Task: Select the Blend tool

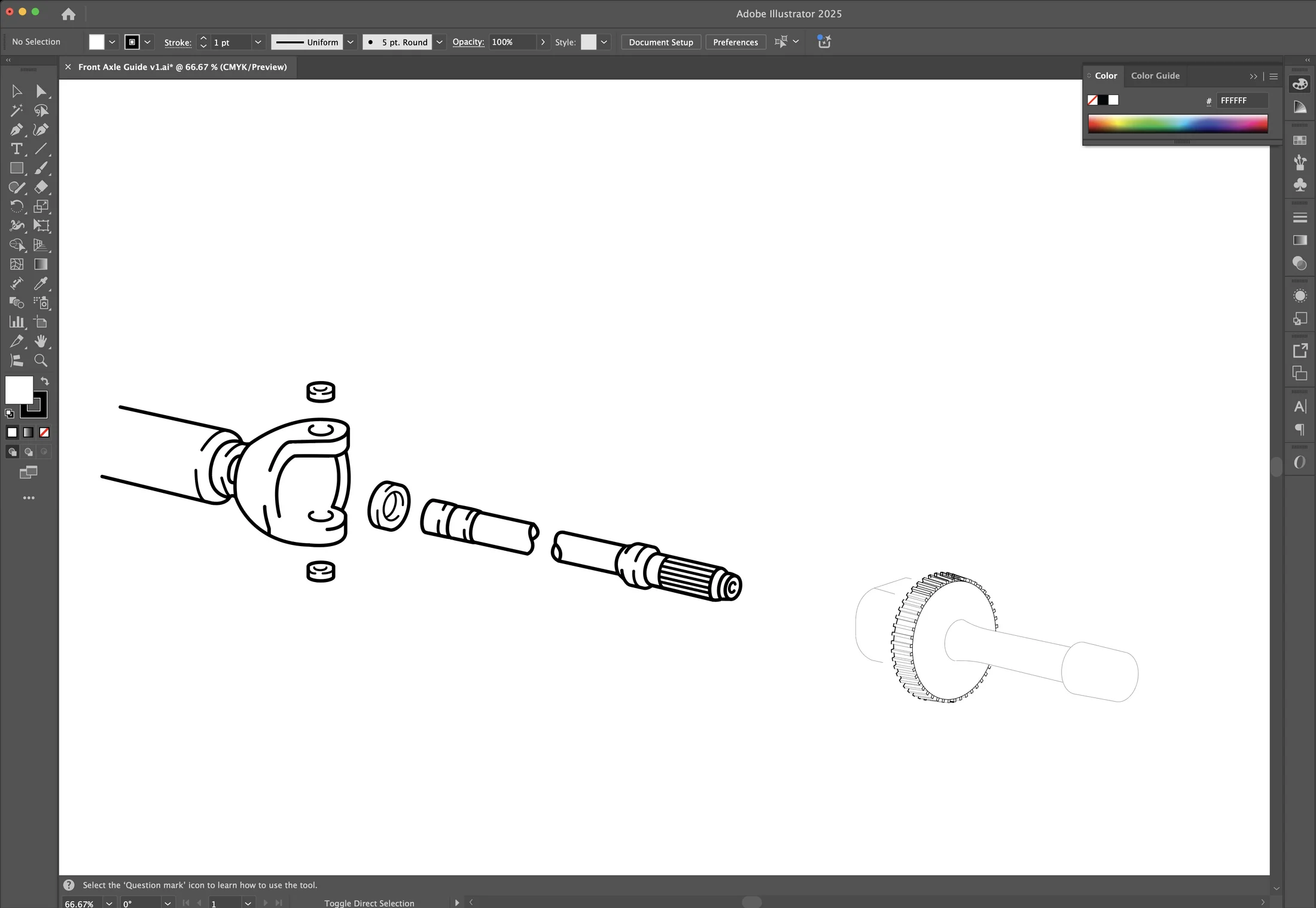Action: (17, 303)
